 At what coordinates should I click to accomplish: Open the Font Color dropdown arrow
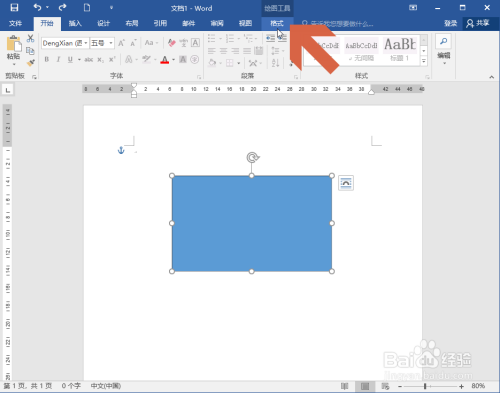(174, 60)
